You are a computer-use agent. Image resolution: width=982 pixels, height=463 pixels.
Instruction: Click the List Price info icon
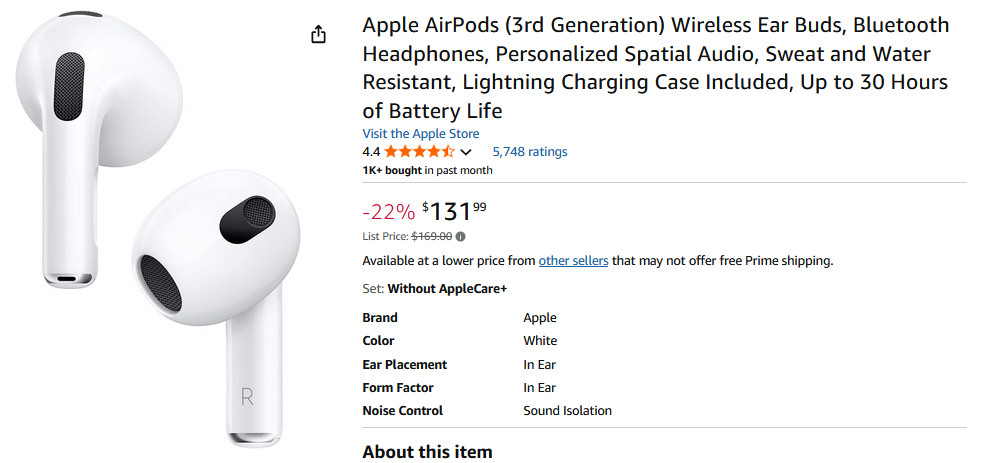pyautogui.click(x=461, y=237)
